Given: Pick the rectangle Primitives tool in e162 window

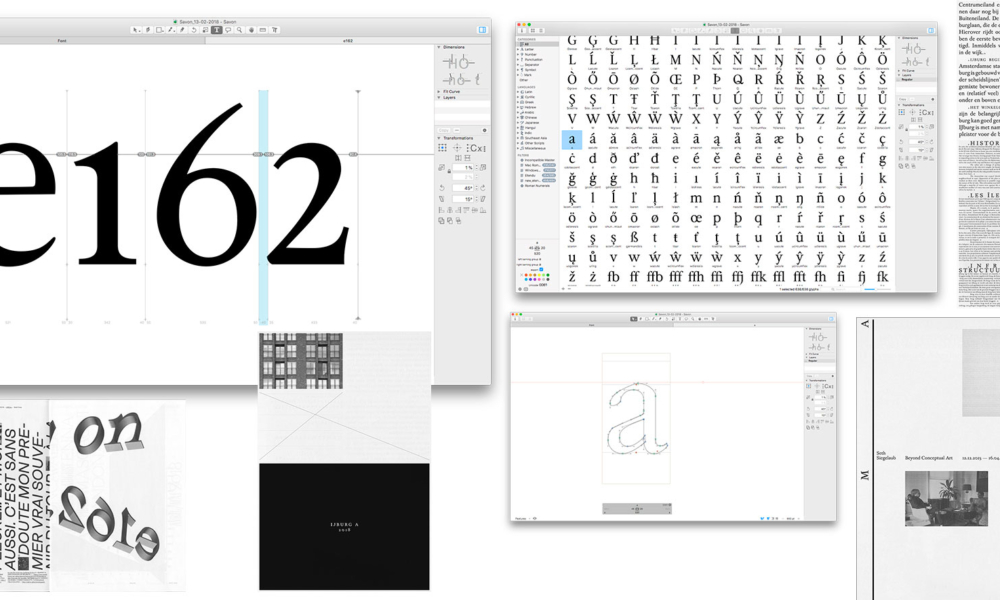Looking at the screenshot, I should 159,30.
